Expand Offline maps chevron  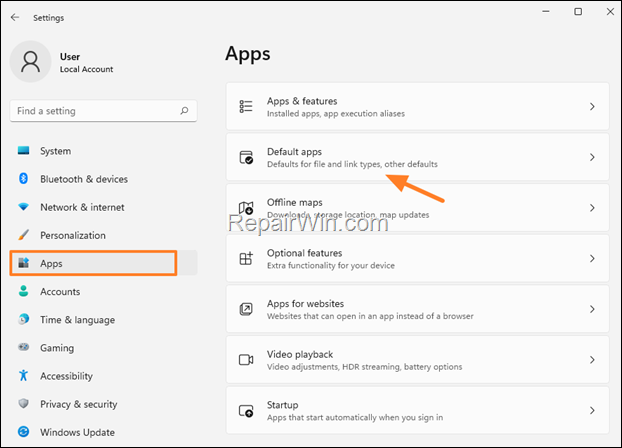[592, 208]
